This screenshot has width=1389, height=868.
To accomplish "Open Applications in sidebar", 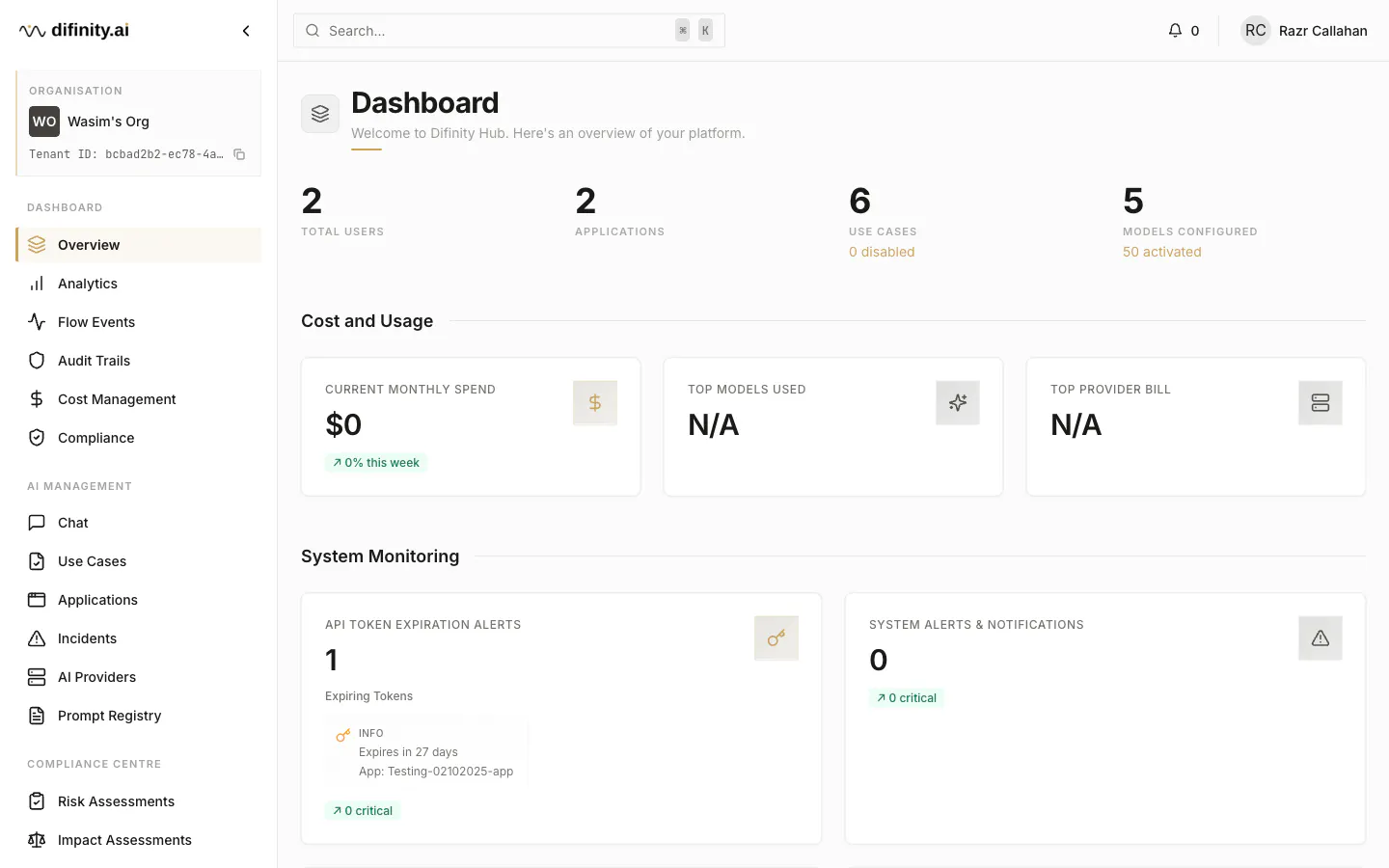I will point(139,600).
